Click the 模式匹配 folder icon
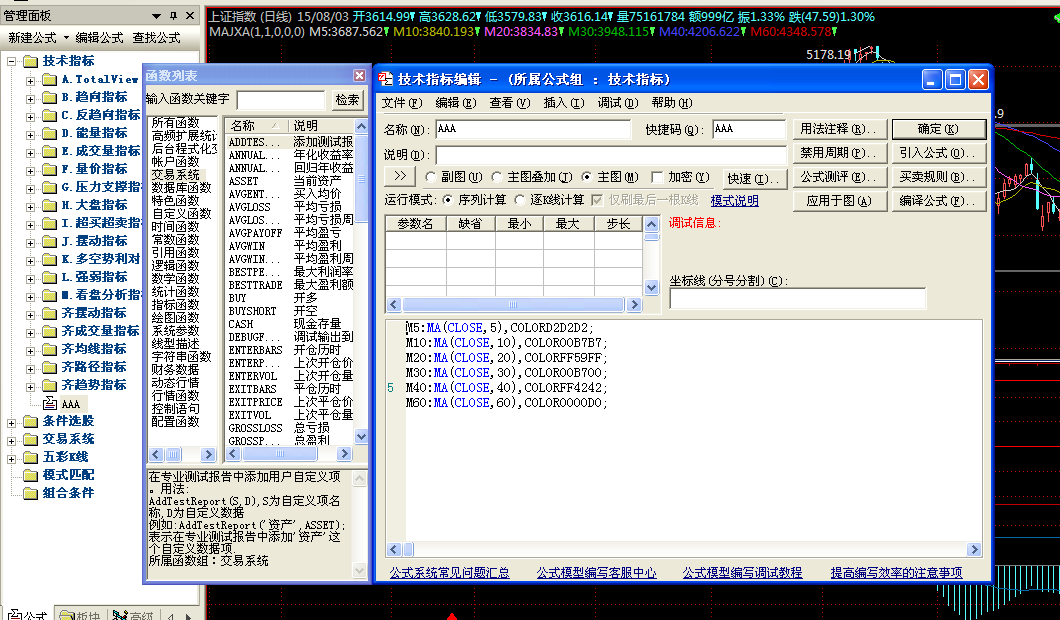Viewport: 1060px width, 620px height. click(30, 475)
